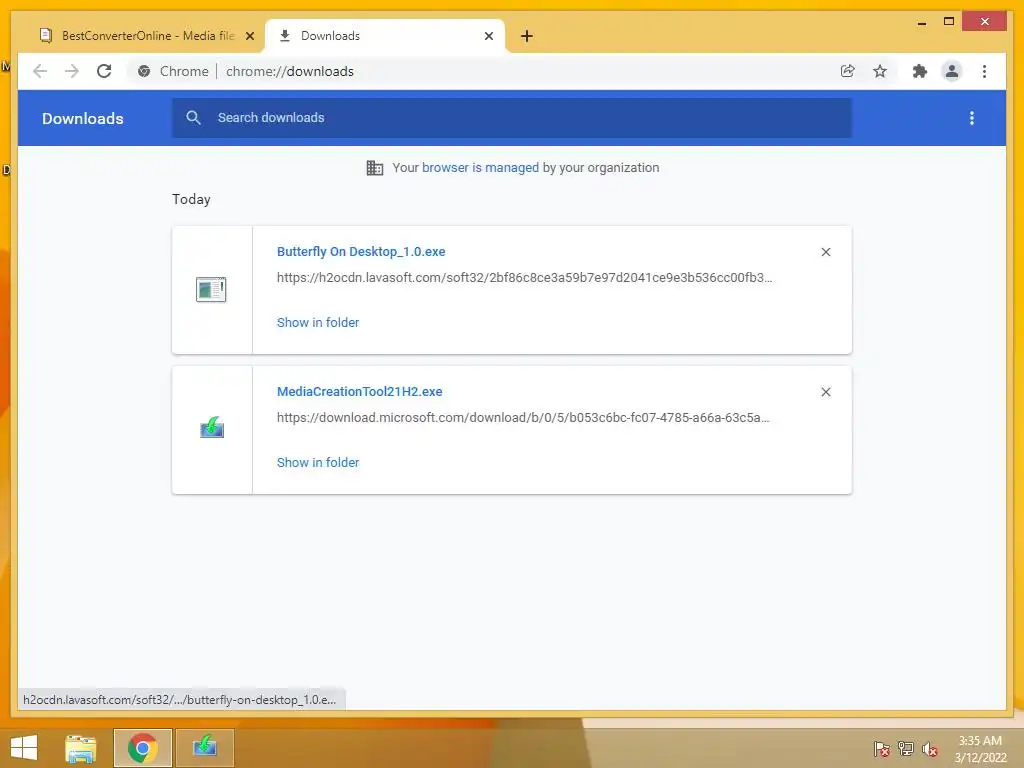The width and height of the screenshot is (1024, 768).
Task: Open a new tab with plus button
Action: pyautogui.click(x=527, y=36)
